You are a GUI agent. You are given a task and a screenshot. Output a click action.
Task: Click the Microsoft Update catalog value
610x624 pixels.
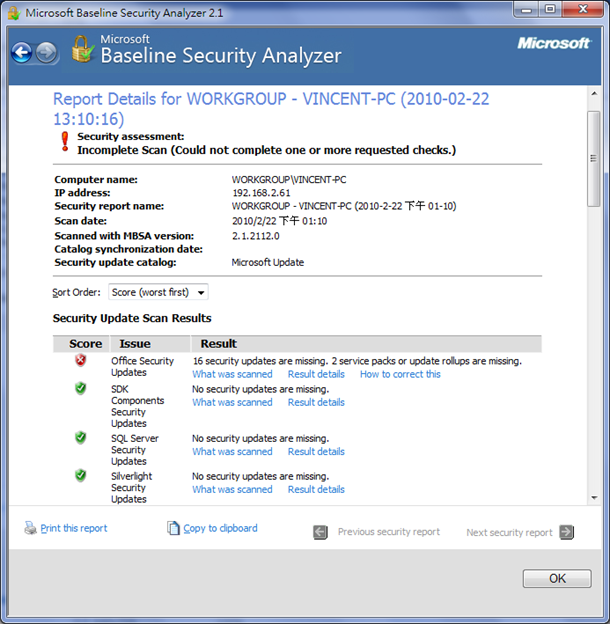click(268, 262)
